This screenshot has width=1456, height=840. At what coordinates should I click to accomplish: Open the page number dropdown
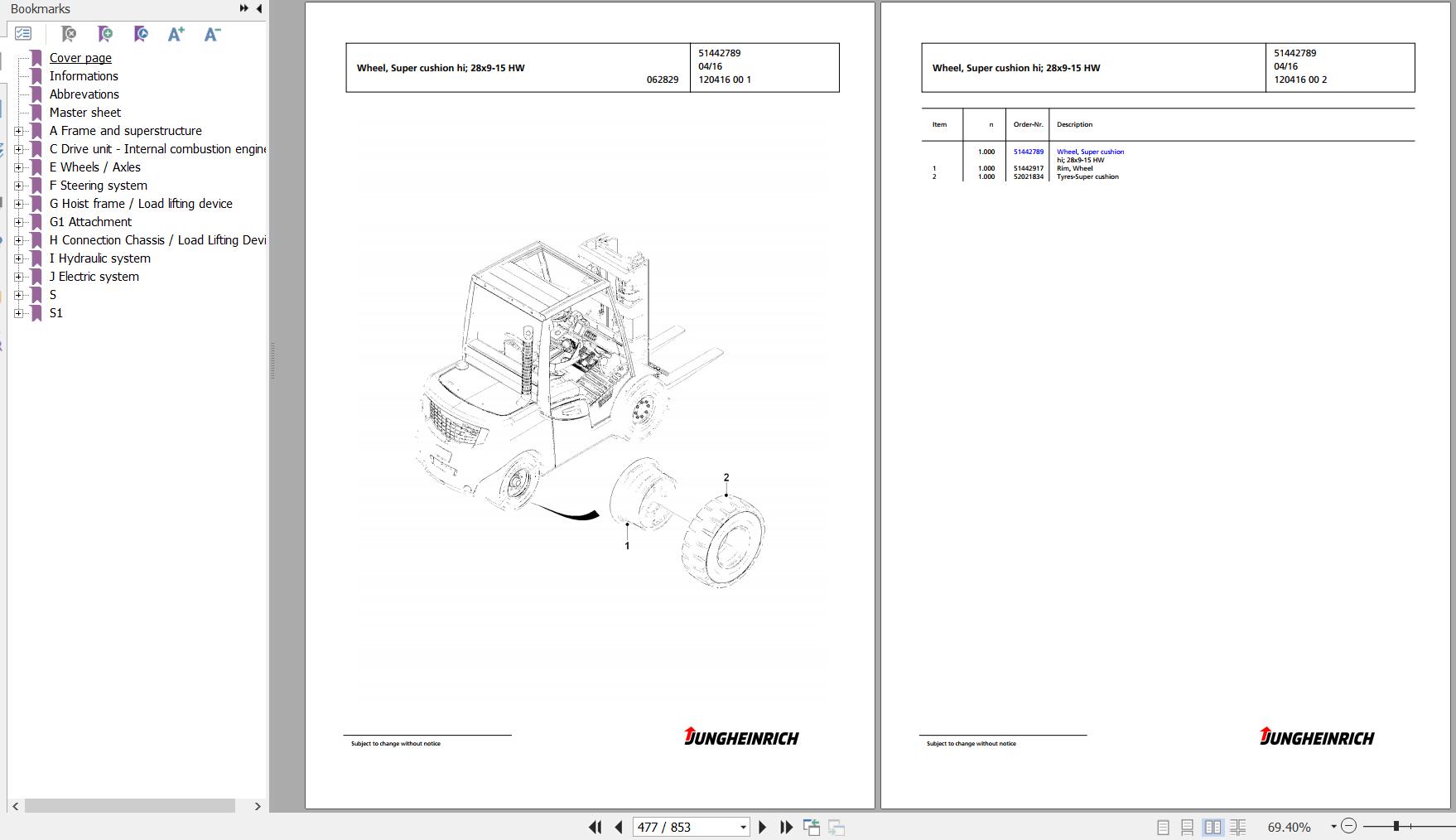coord(743,827)
